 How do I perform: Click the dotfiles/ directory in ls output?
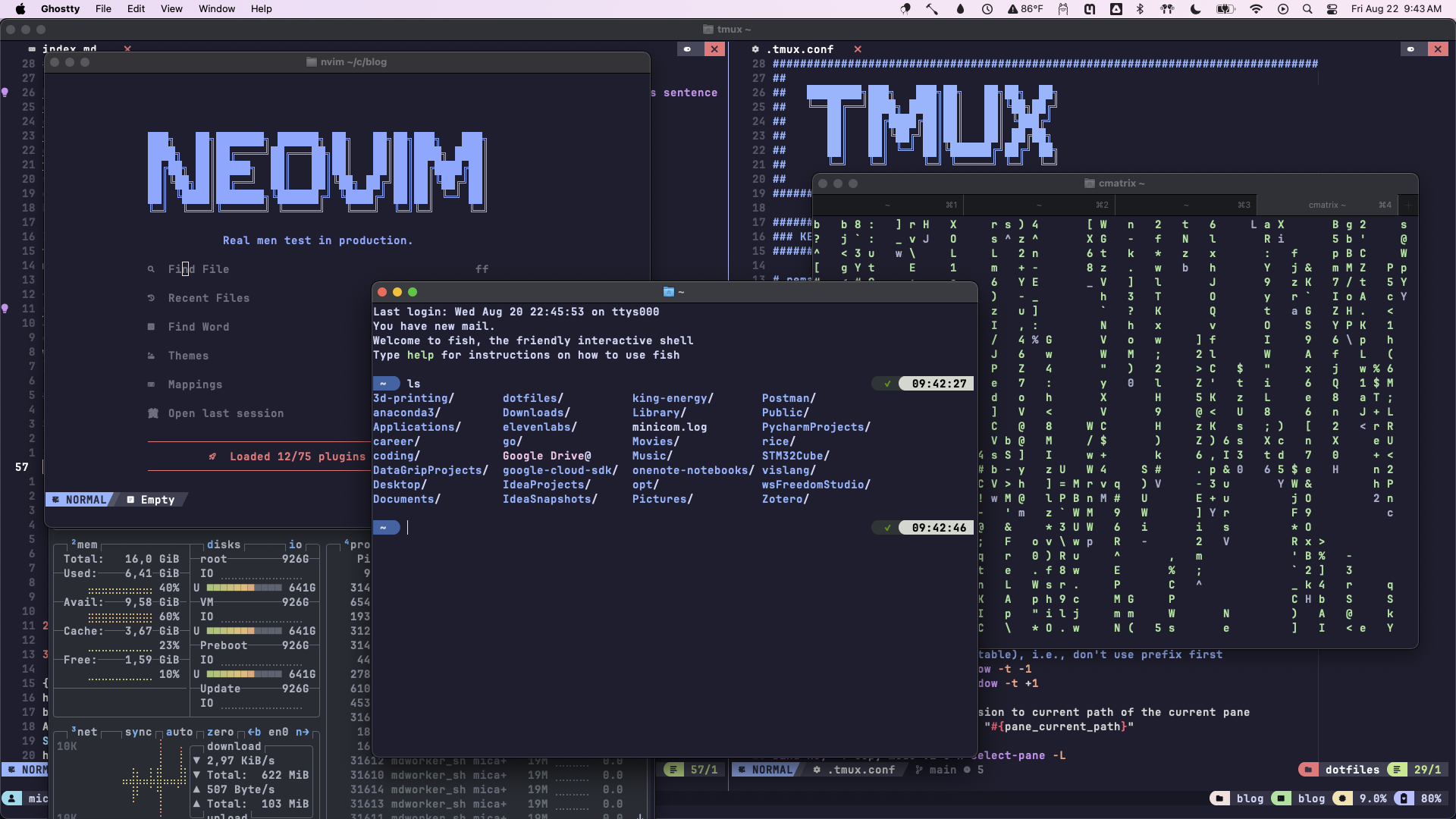tap(533, 398)
